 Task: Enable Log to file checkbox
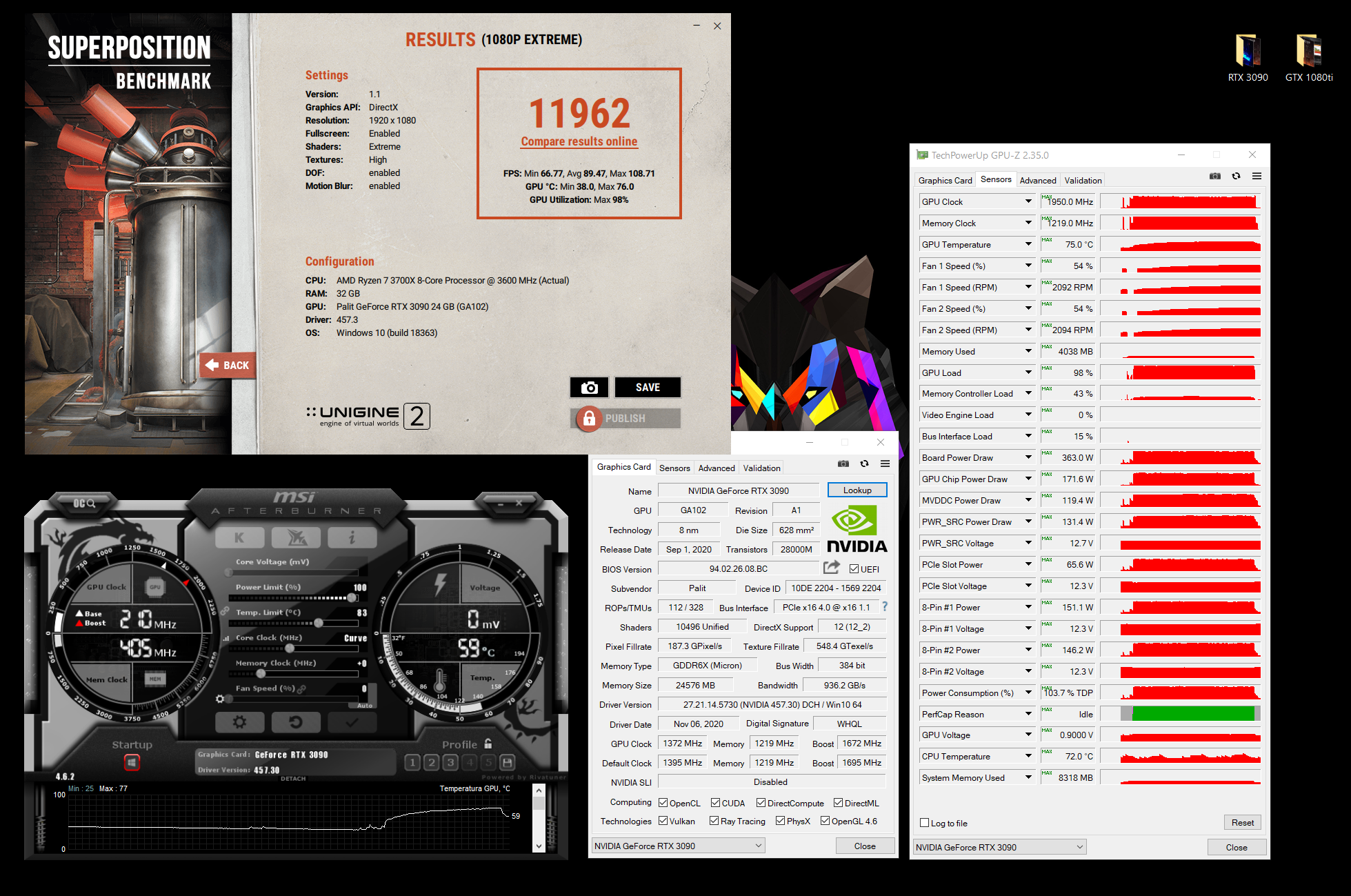[925, 823]
